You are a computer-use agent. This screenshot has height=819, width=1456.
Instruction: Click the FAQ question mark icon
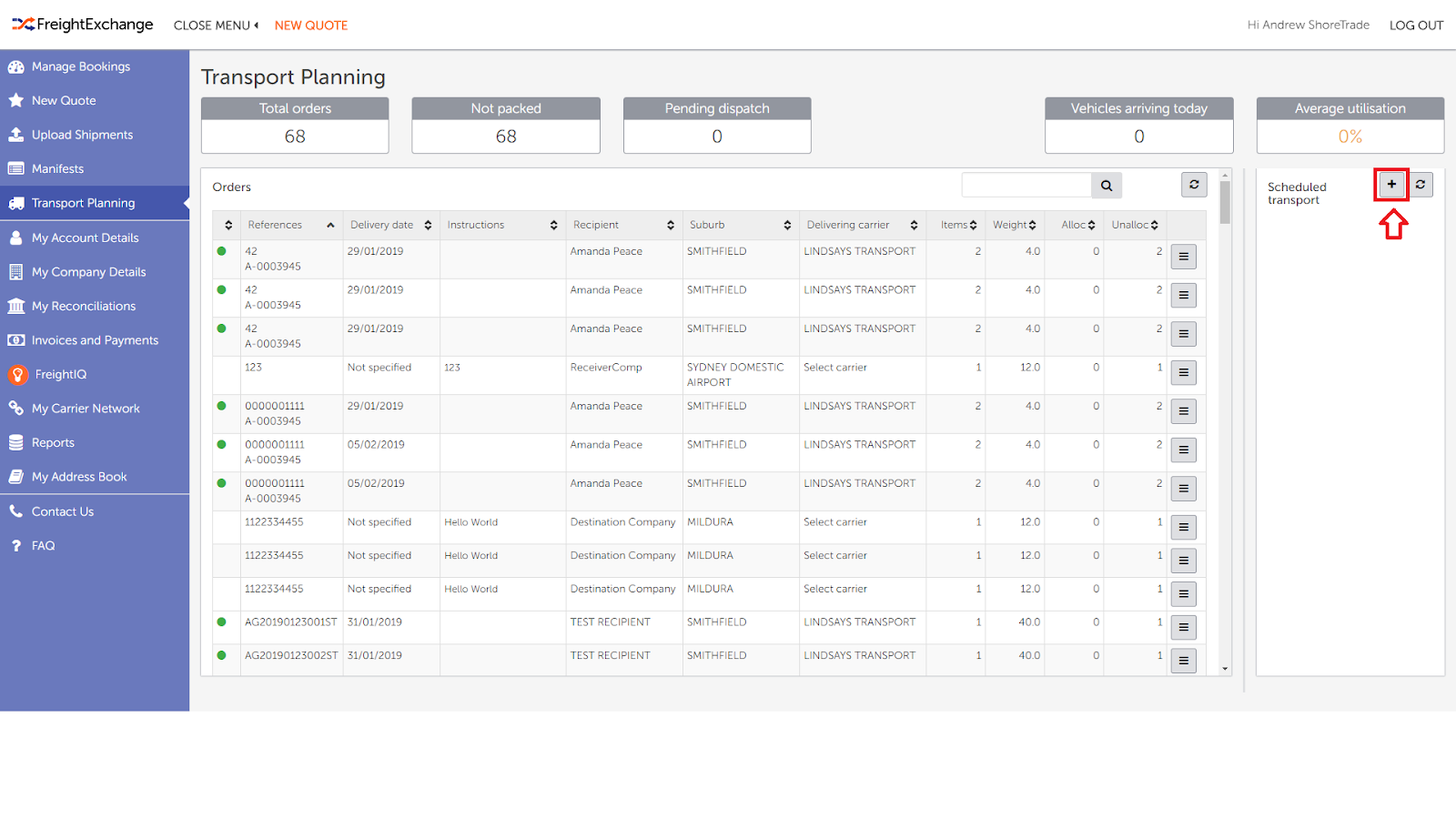tap(15, 546)
